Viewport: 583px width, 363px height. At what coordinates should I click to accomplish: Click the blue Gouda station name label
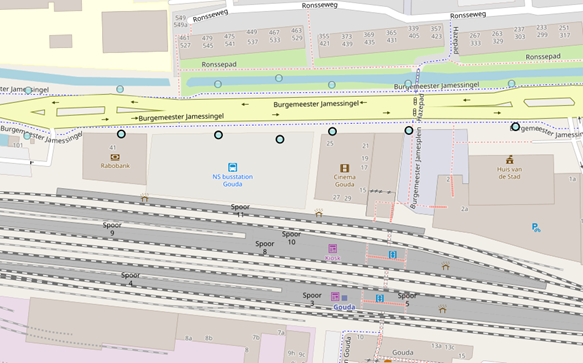(x=344, y=307)
